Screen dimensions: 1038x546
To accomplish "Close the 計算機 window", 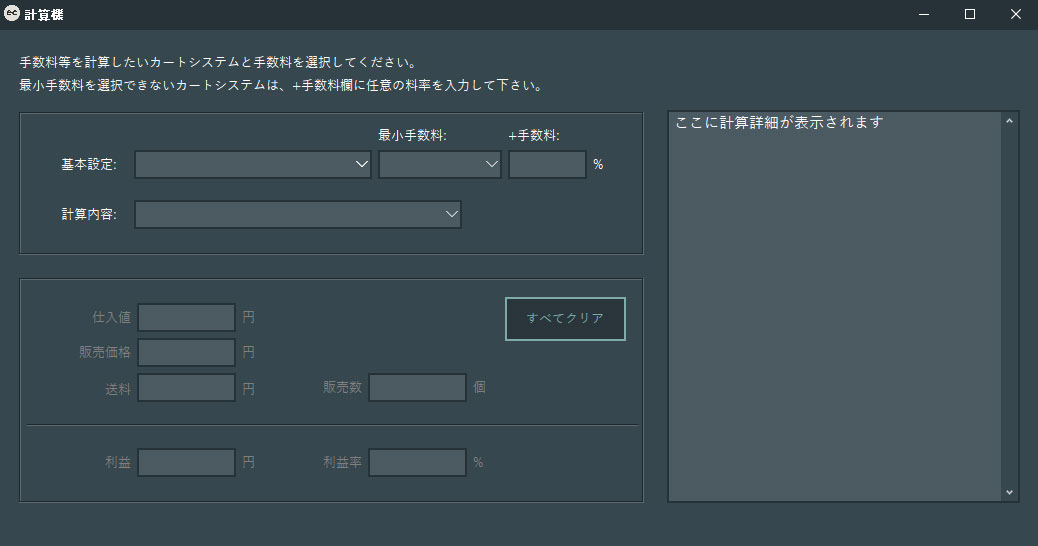I will coord(1015,14).
